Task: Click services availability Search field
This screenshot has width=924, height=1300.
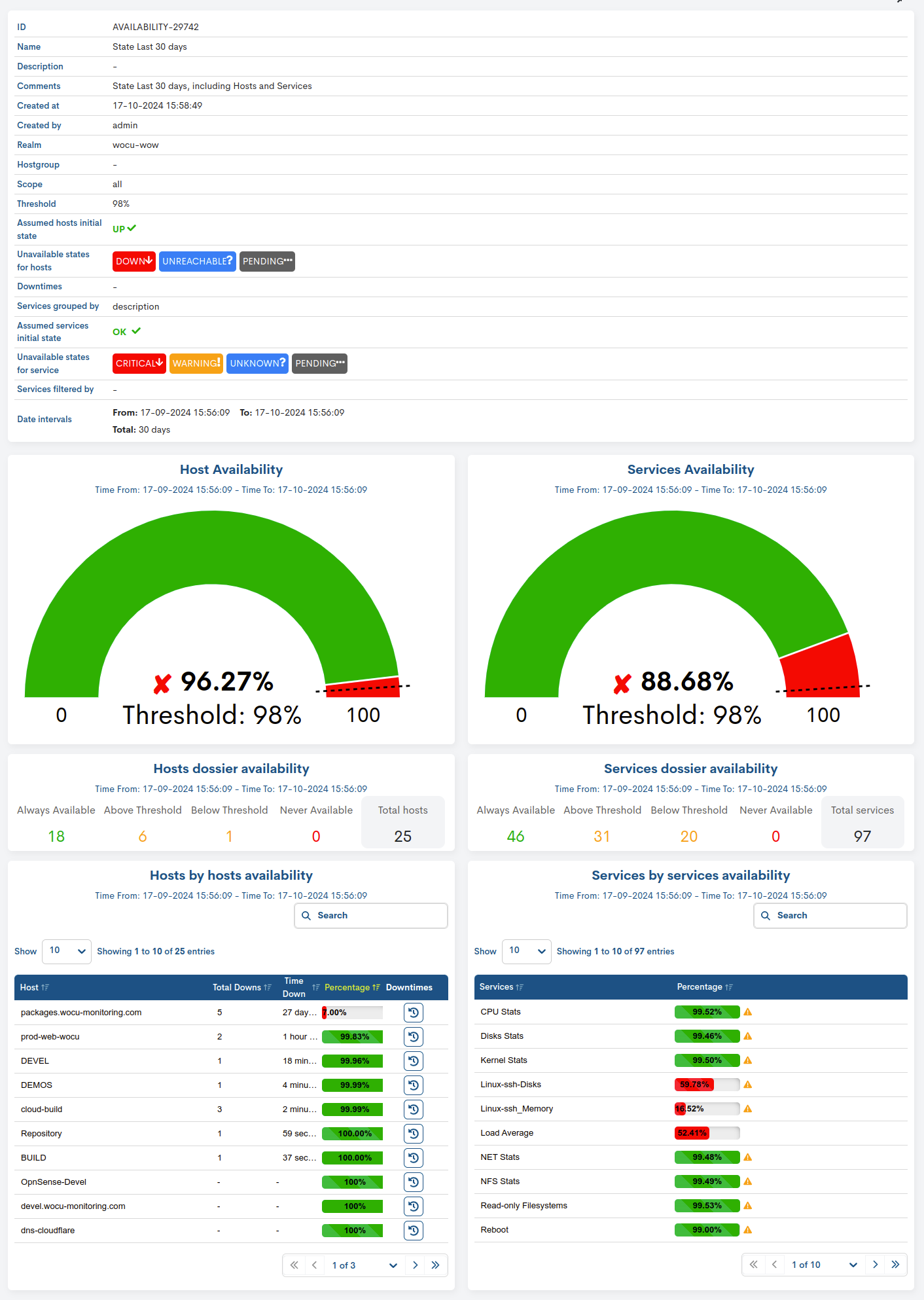Action: [x=830, y=916]
